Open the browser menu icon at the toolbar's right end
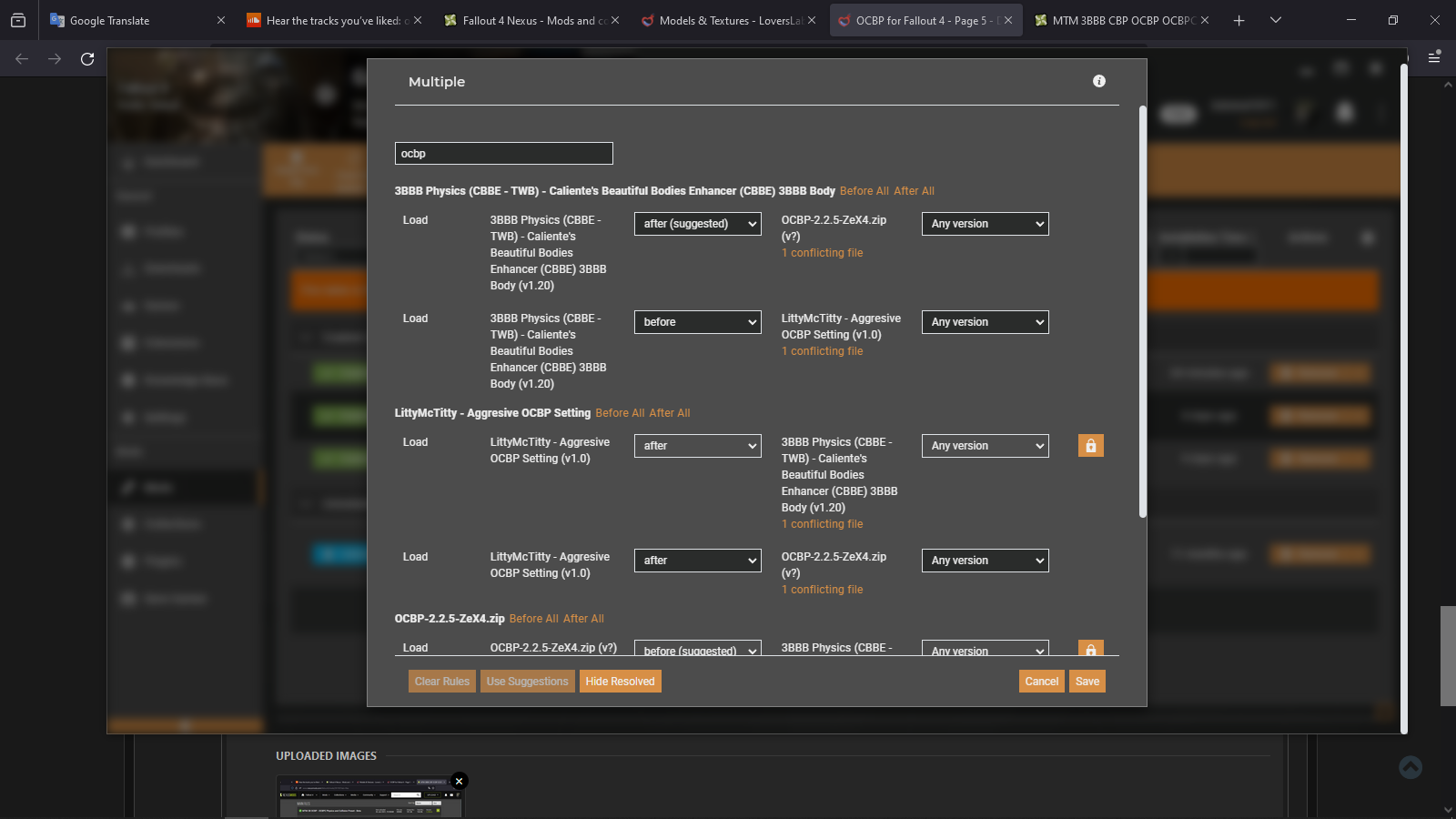The width and height of the screenshot is (1456, 819). pyautogui.click(x=1434, y=56)
